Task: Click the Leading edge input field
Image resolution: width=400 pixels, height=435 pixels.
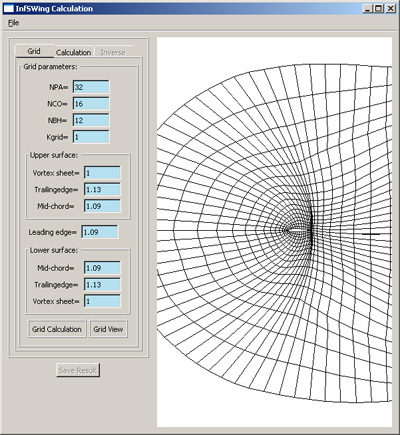Action: (x=99, y=232)
